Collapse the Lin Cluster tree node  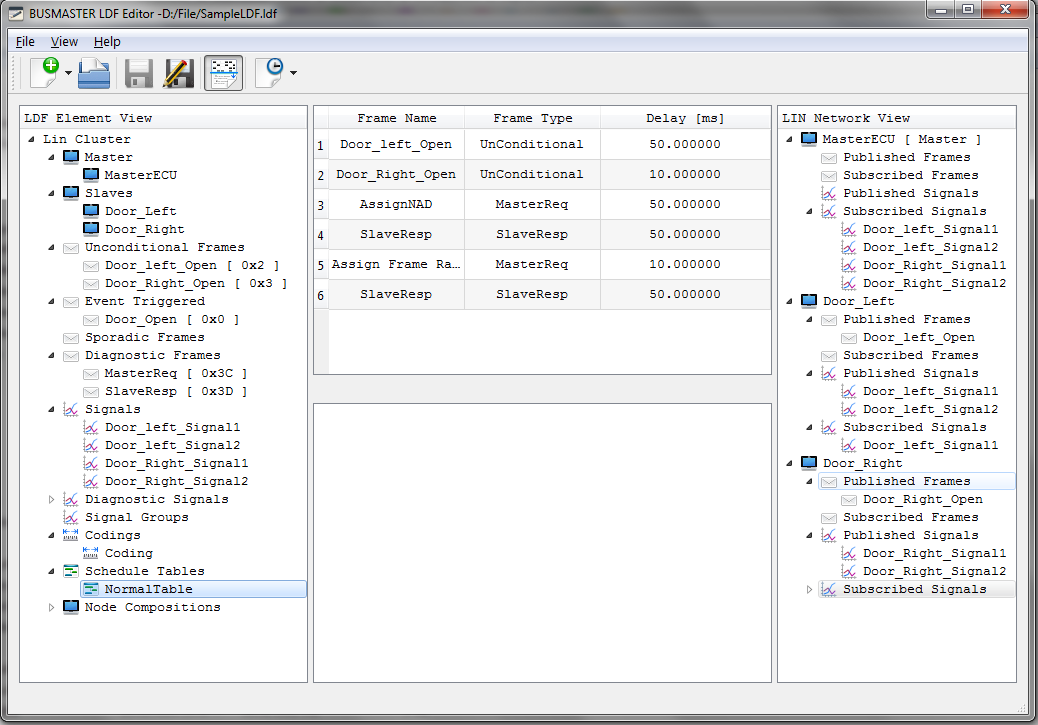click(31, 139)
